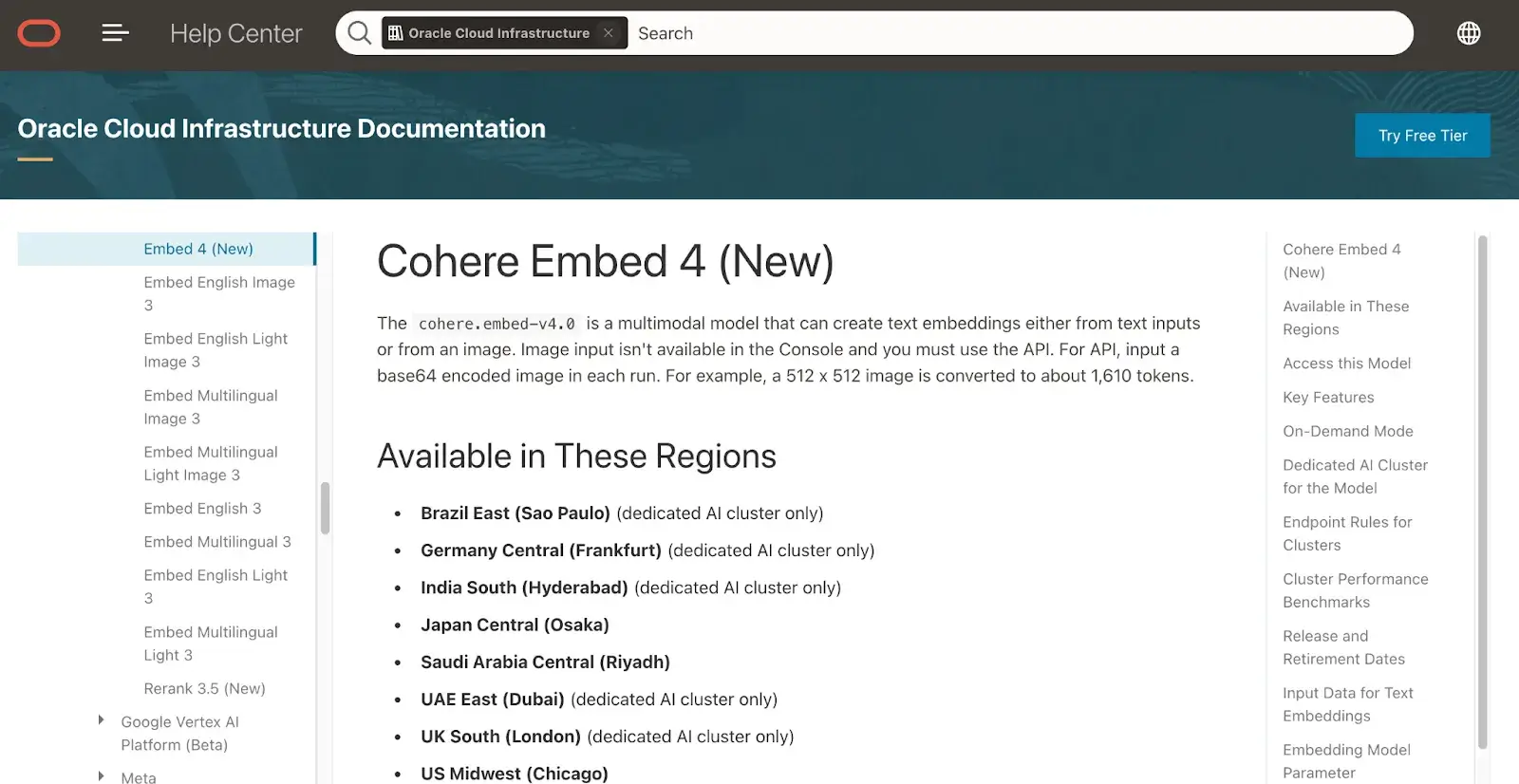Open the hamburger navigation menu
The image size is (1519, 784).
point(115,34)
